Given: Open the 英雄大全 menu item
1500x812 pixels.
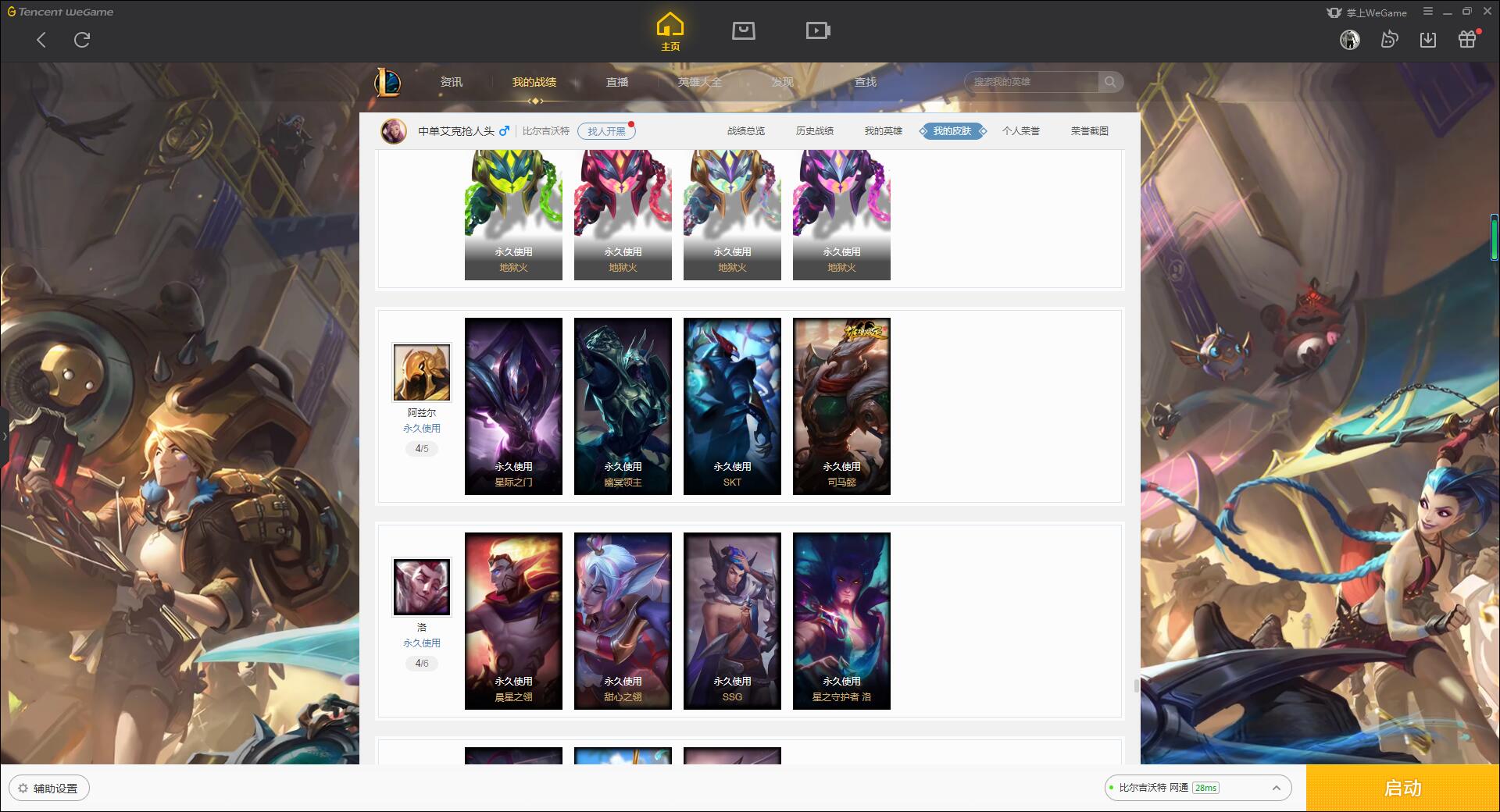Looking at the screenshot, I should click(x=700, y=82).
